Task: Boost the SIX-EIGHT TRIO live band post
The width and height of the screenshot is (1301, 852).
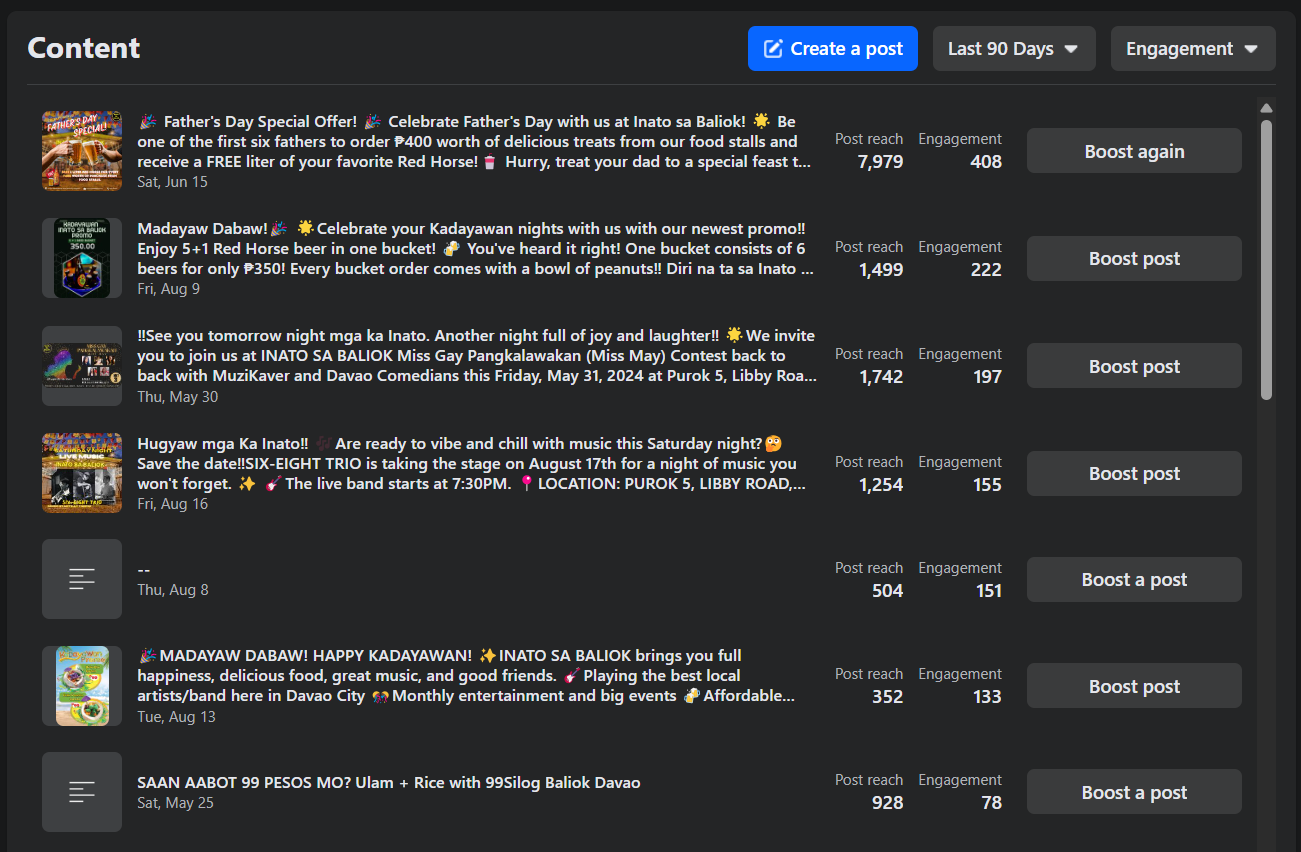Action: (x=1134, y=473)
